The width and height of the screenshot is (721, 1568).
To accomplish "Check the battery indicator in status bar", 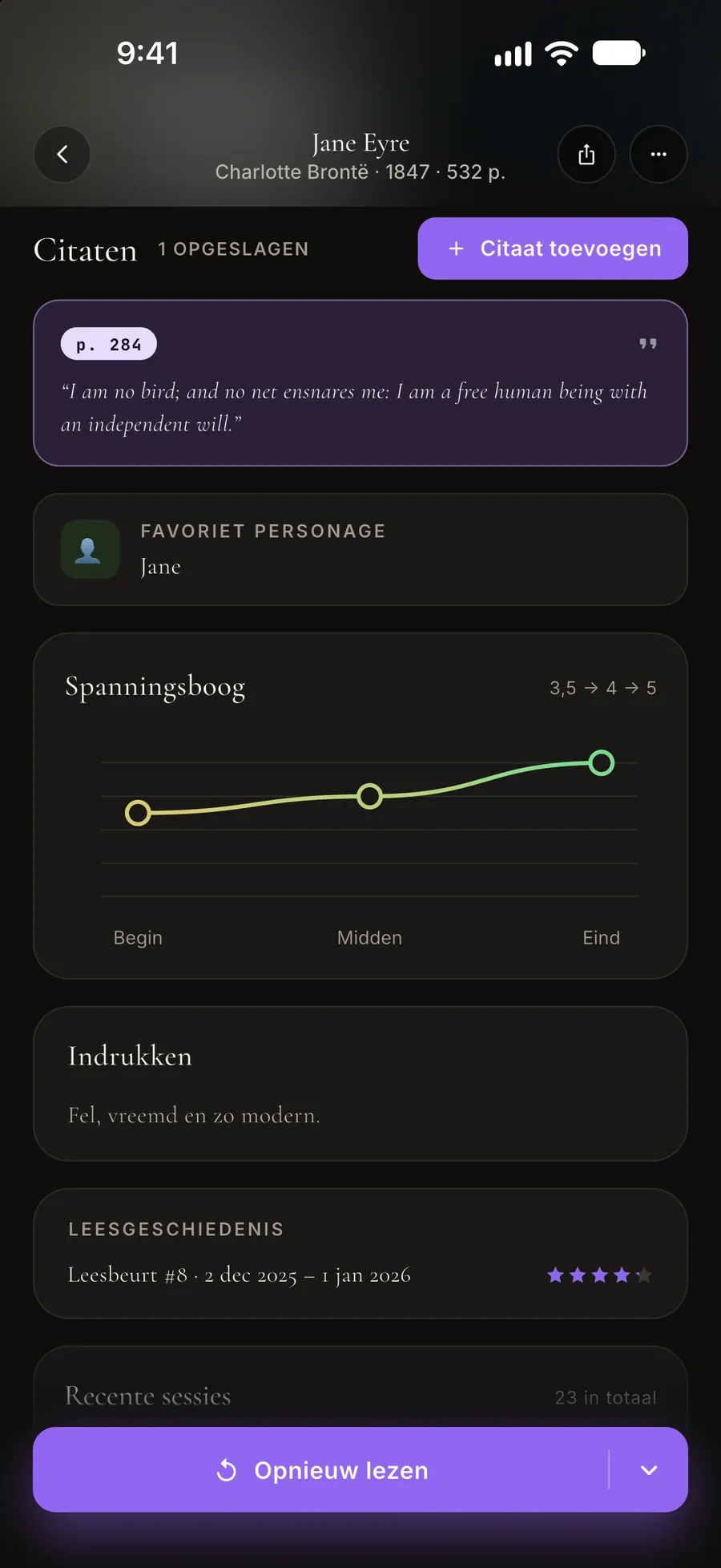I will coord(618,54).
